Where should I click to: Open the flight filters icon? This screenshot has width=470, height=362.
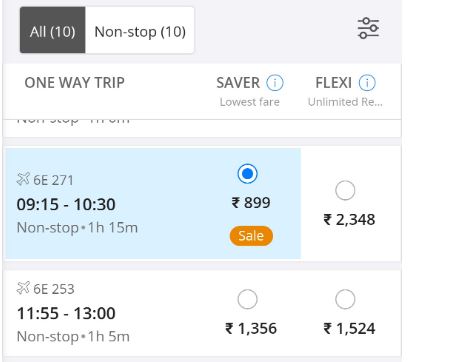pyautogui.click(x=368, y=28)
